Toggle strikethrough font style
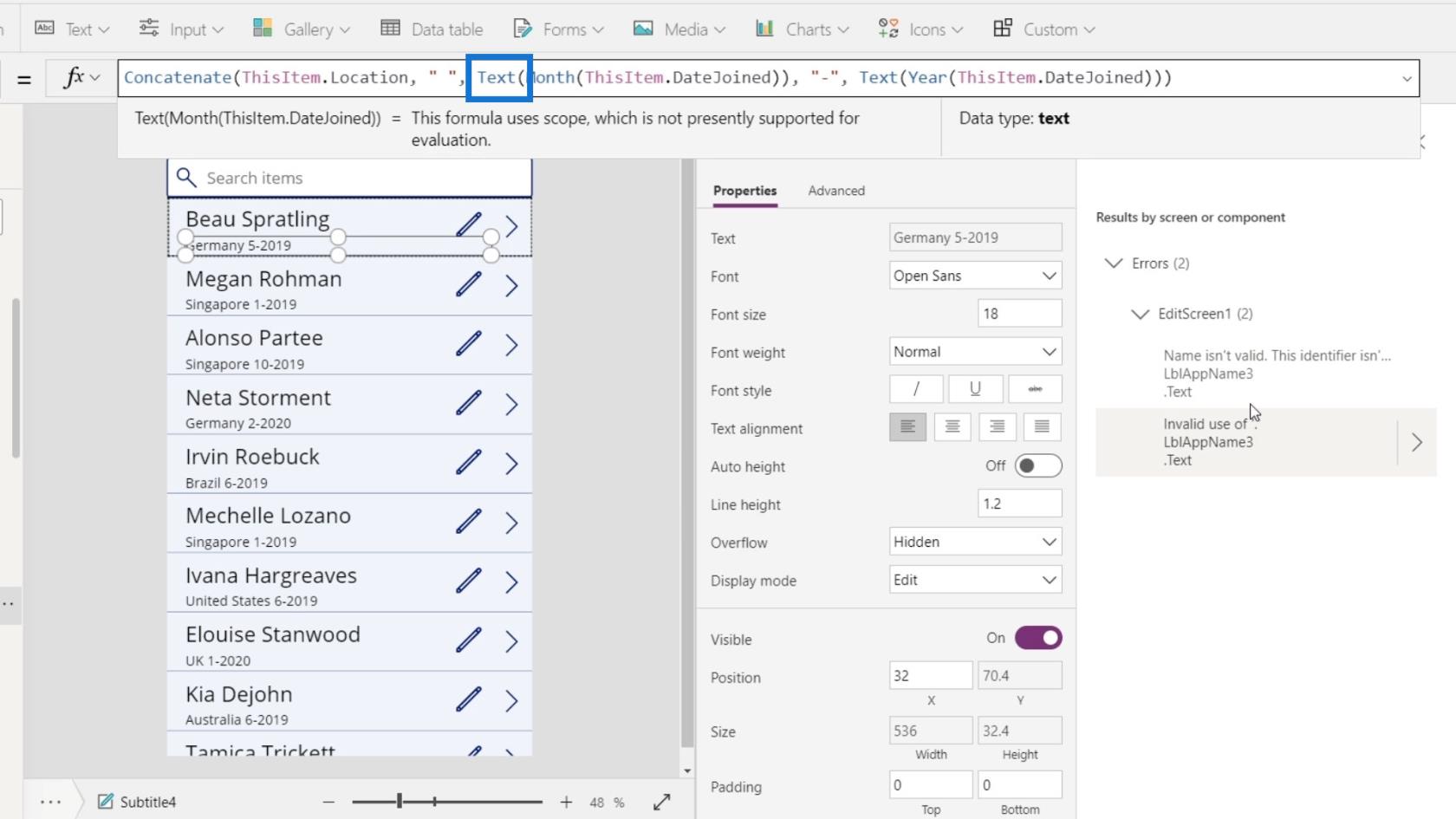The width and height of the screenshot is (1456, 819). (1035, 389)
